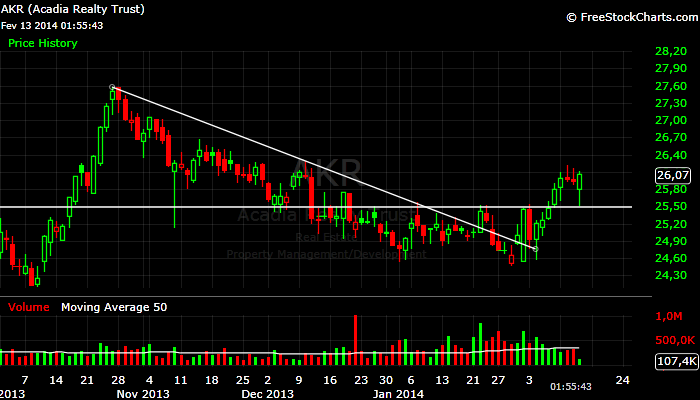Click the 26,40 price axis label

click(x=671, y=155)
